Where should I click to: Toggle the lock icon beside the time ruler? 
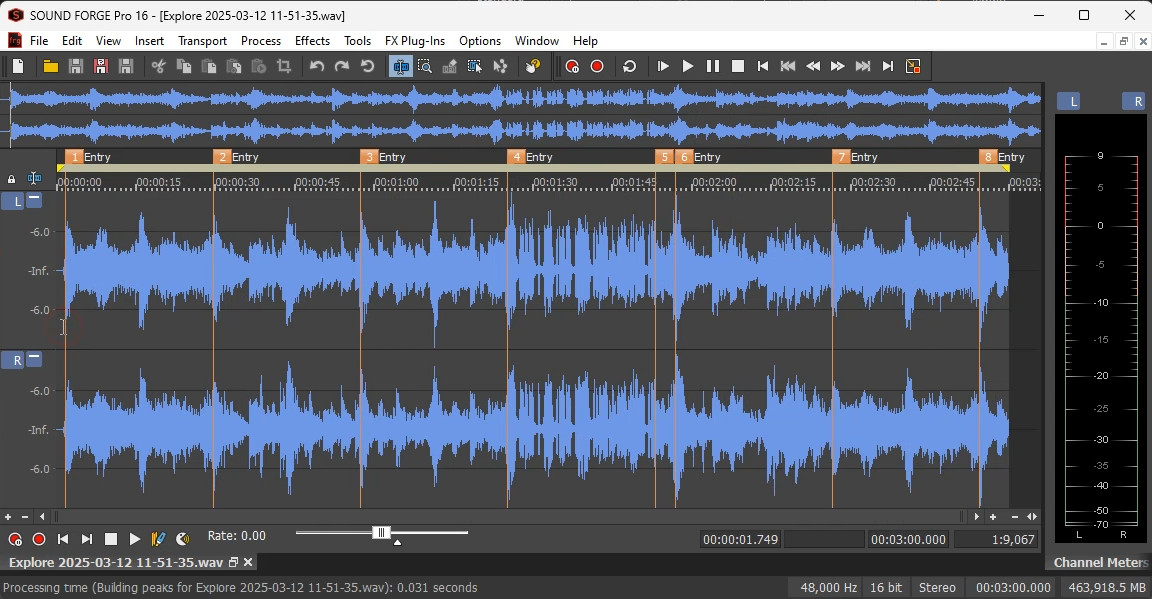[x=12, y=179]
